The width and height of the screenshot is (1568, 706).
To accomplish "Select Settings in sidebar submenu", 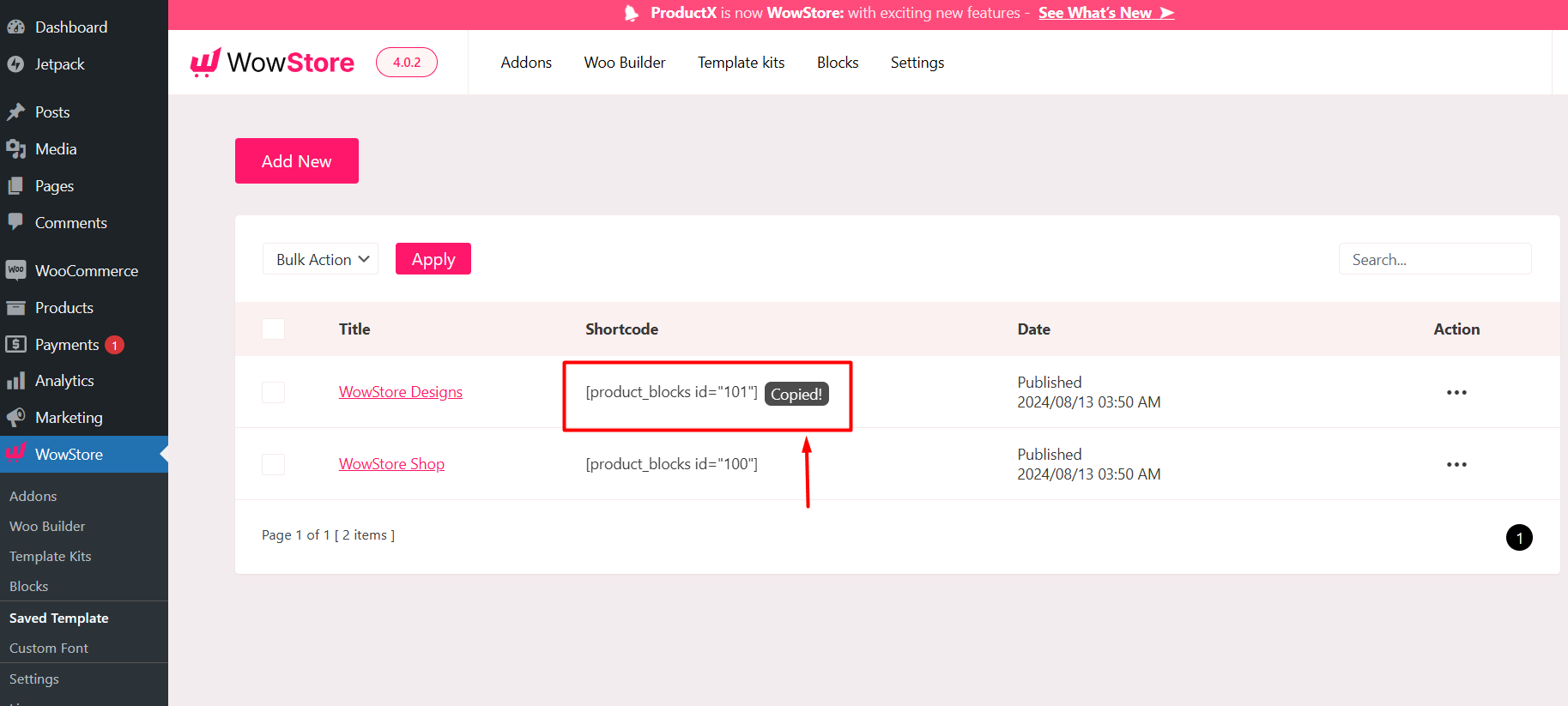I will pyautogui.click(x=34, y=679).
